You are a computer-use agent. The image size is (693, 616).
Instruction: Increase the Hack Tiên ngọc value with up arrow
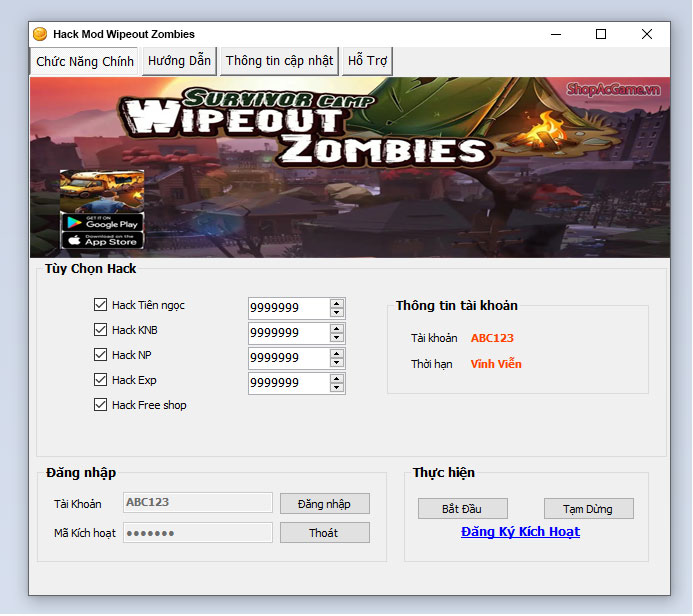coord(337,304)
